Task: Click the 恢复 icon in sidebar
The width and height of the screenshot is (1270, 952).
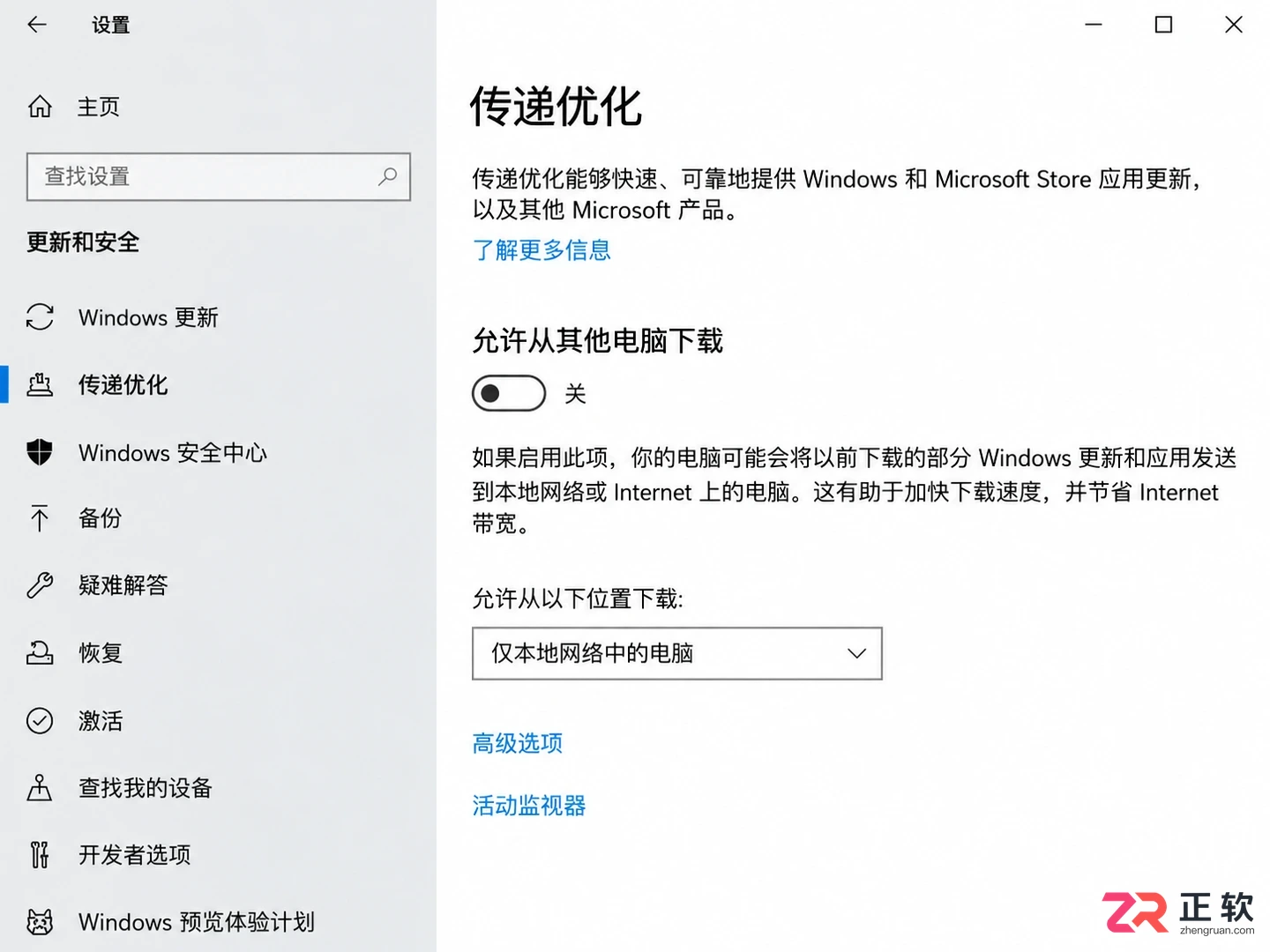Action: [40, 653]
